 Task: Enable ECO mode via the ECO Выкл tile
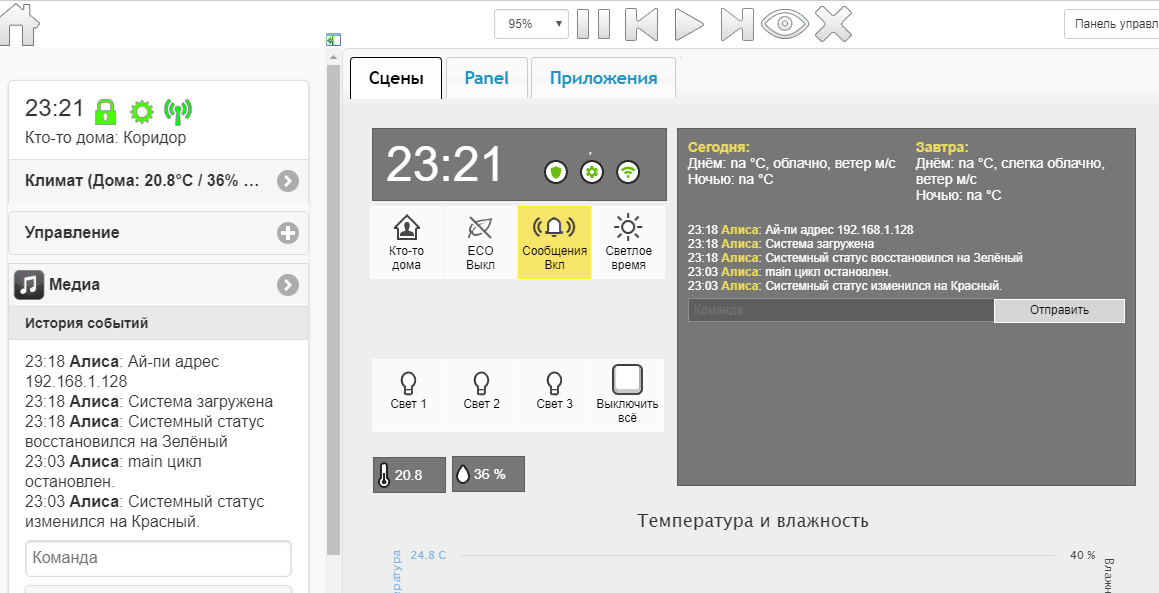(480, 242)
